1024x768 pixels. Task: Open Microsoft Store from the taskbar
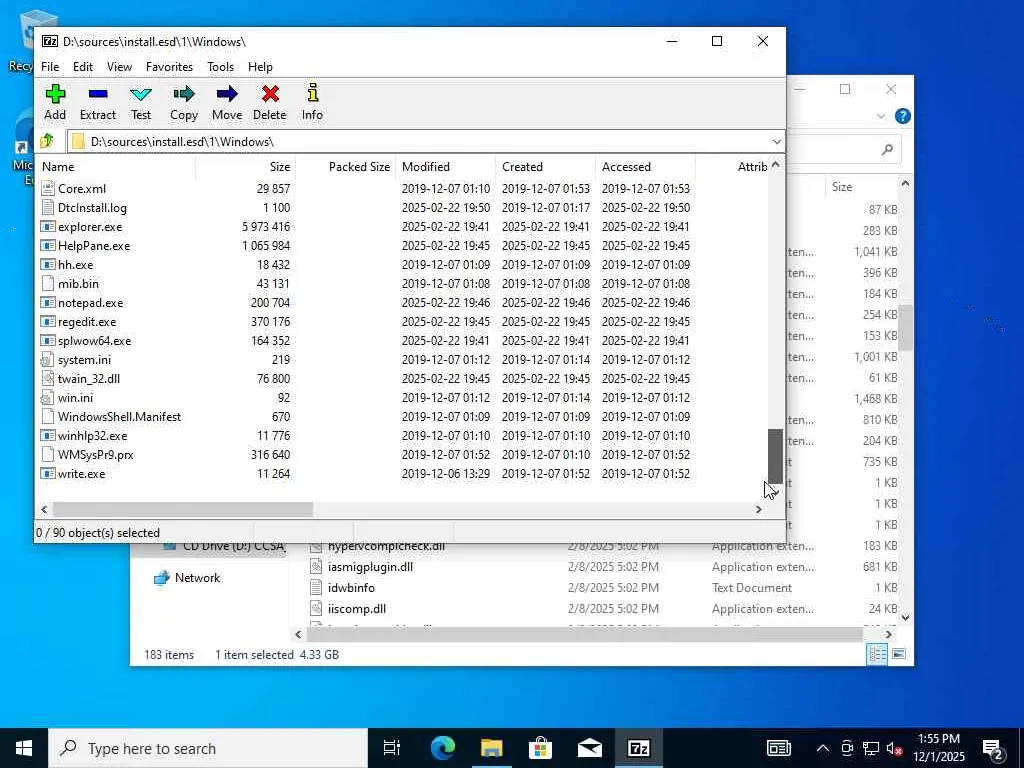(540, 748)
